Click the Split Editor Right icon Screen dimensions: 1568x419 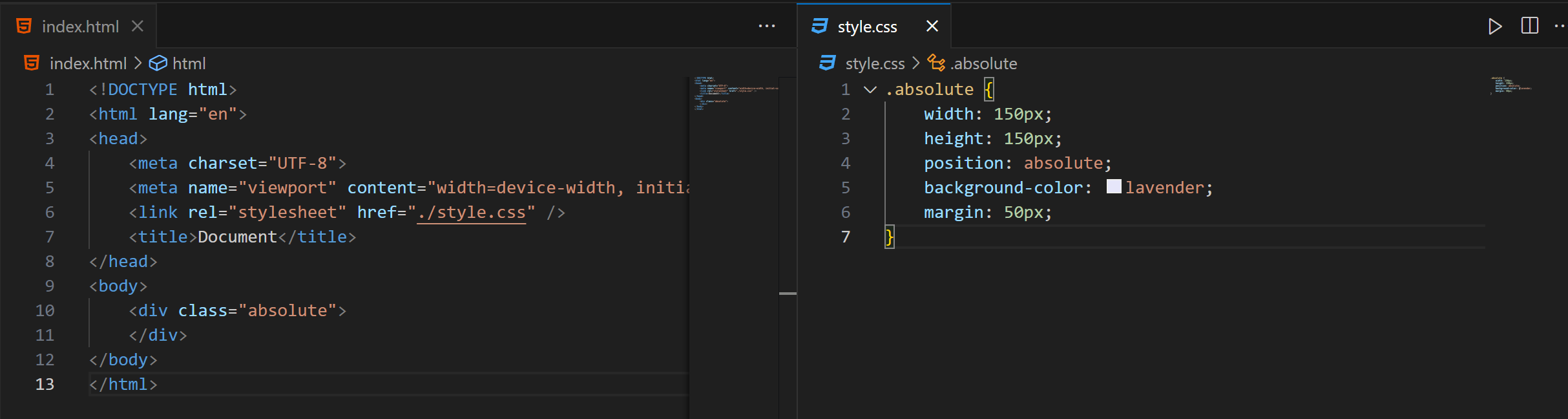pos(1529,27)
